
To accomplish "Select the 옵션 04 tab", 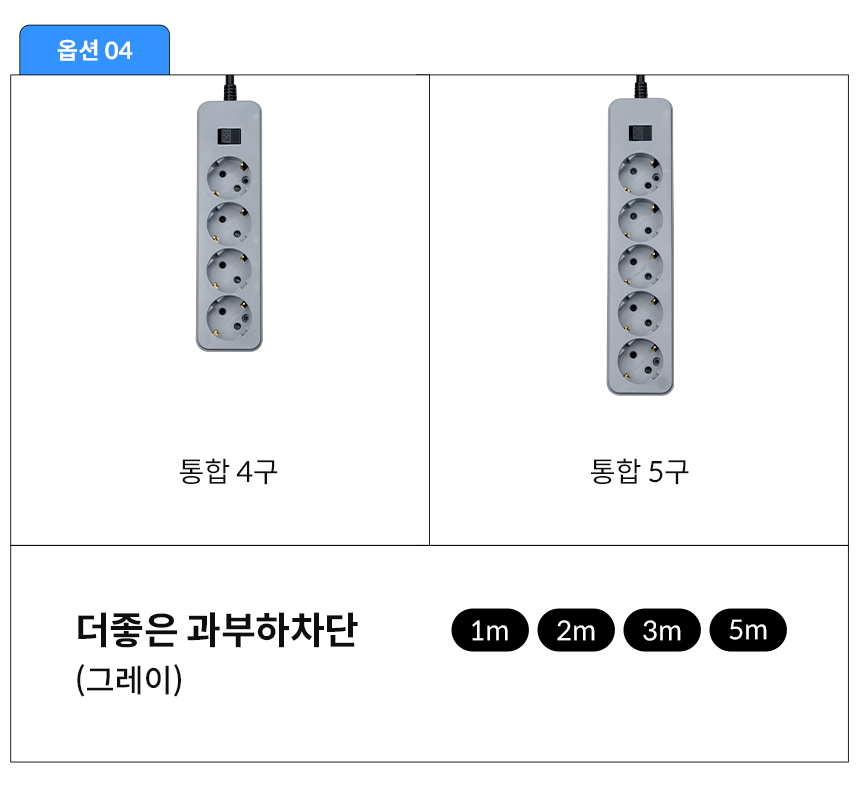I will [x=94, y=50].
